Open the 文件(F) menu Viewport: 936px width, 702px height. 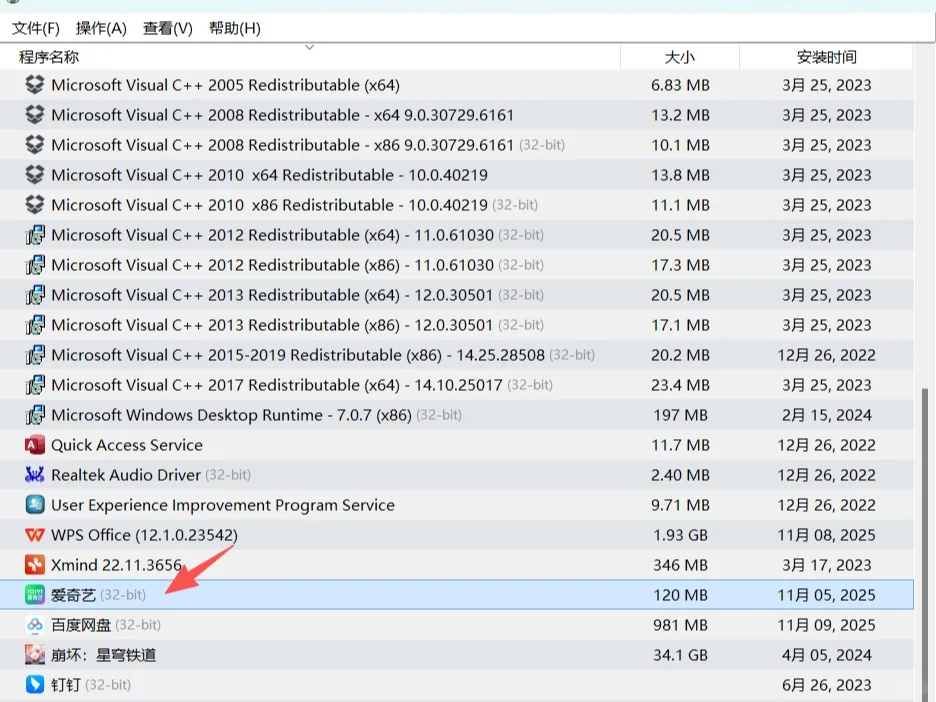pos(36,28)
